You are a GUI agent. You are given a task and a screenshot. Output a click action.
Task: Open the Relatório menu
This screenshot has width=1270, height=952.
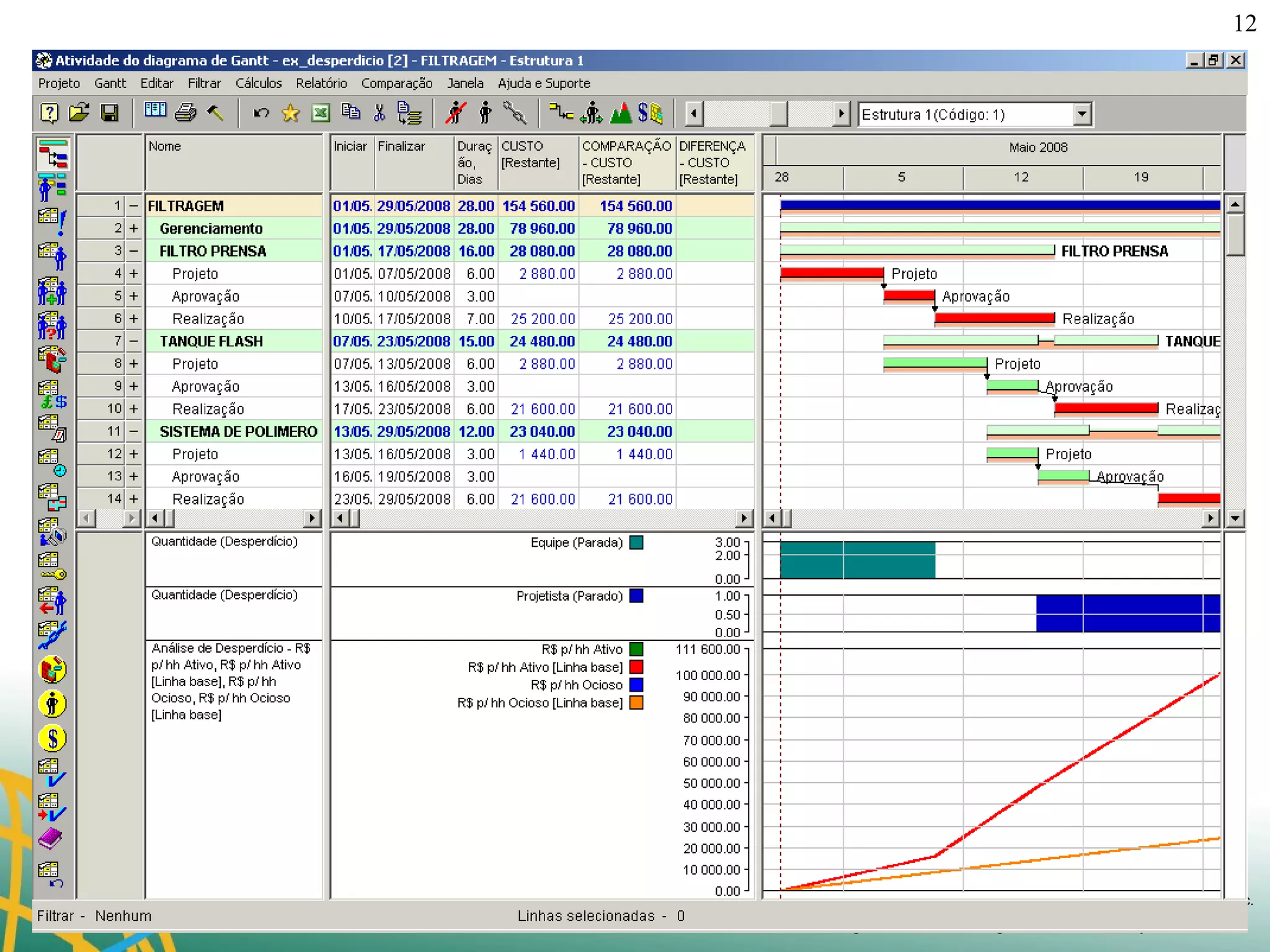pos(321,83)
